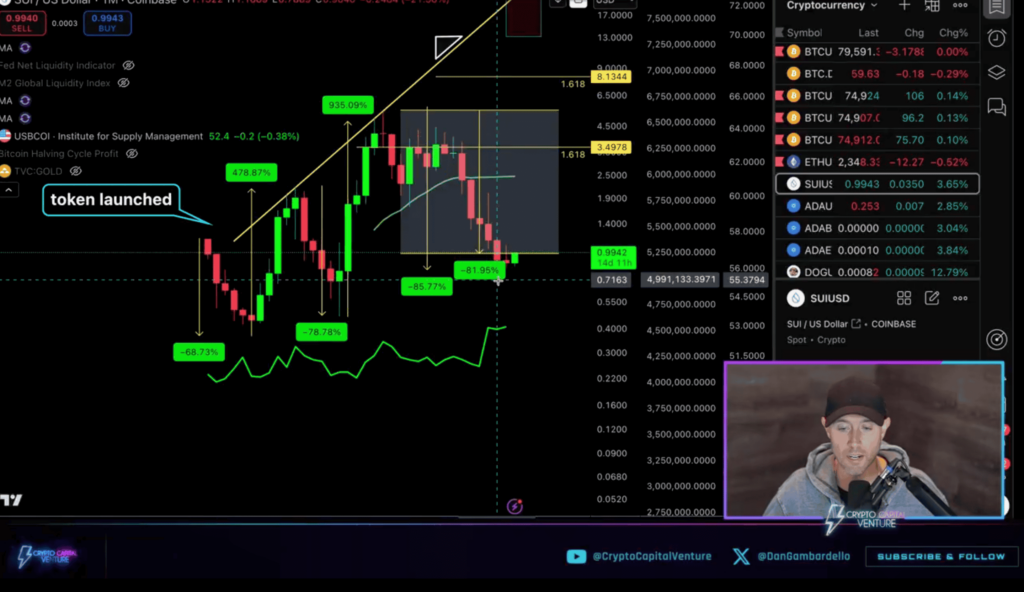Screen dimensions: 1024x592
Task: Click the 8.1344 yellow price label
Action: click(x=611, y=76)
